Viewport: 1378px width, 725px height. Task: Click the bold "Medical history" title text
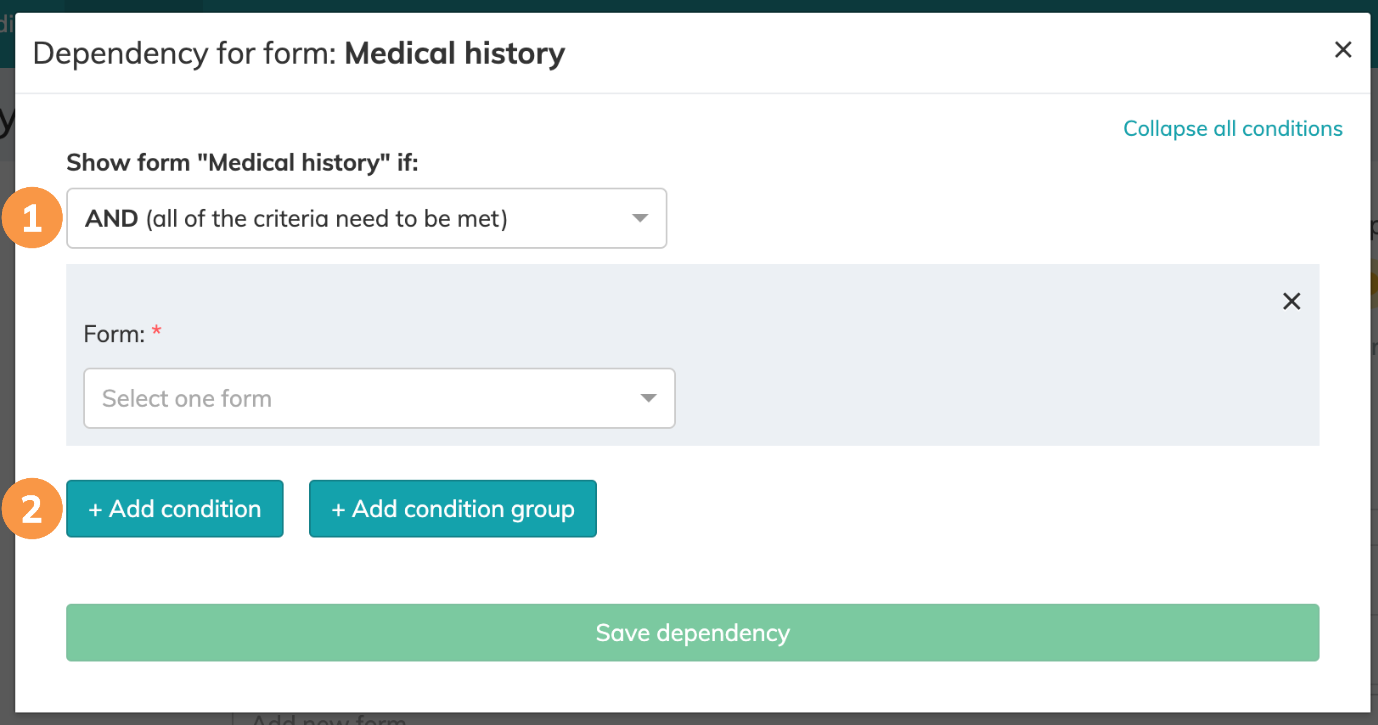455,53
